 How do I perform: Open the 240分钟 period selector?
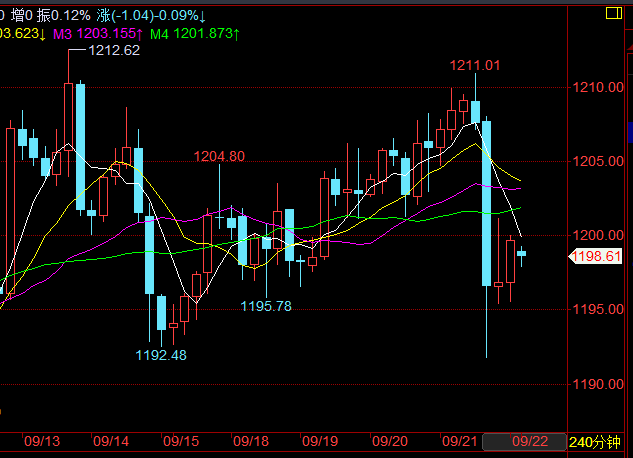(x=595, y=442)
